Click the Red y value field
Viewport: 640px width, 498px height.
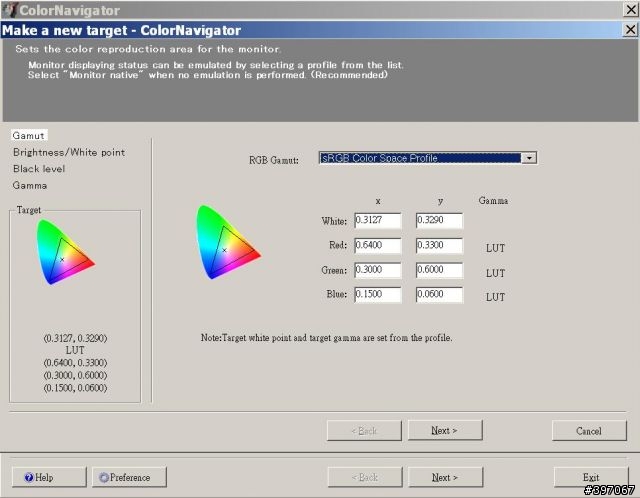440,245
